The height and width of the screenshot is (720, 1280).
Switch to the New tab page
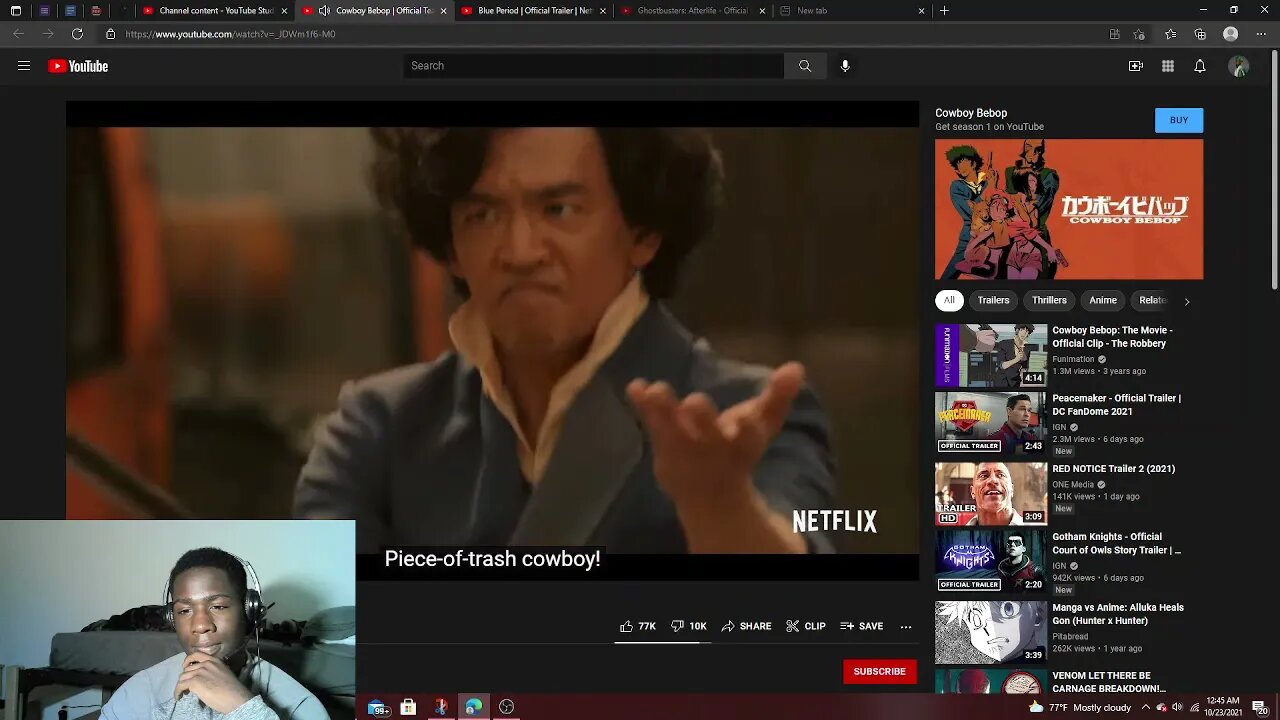[x=851, y=11]
